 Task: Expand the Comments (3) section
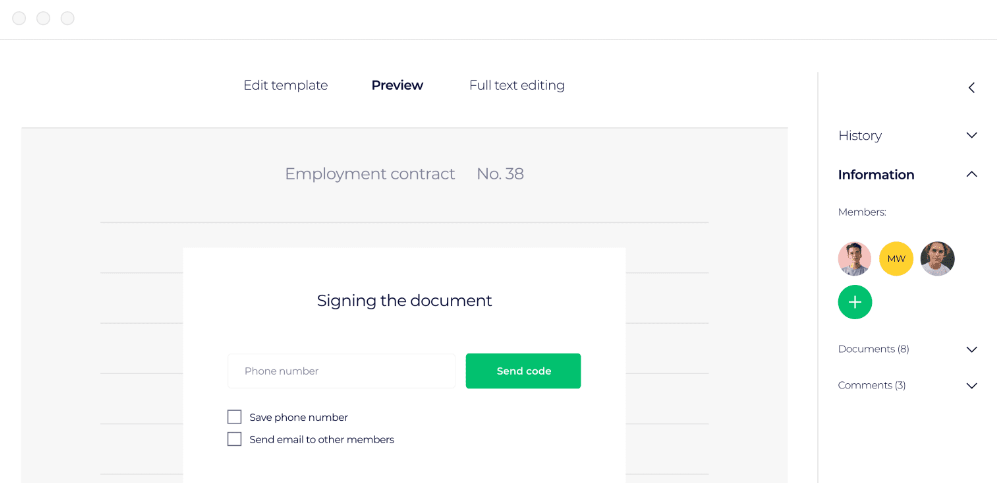[x=971, y=386]
